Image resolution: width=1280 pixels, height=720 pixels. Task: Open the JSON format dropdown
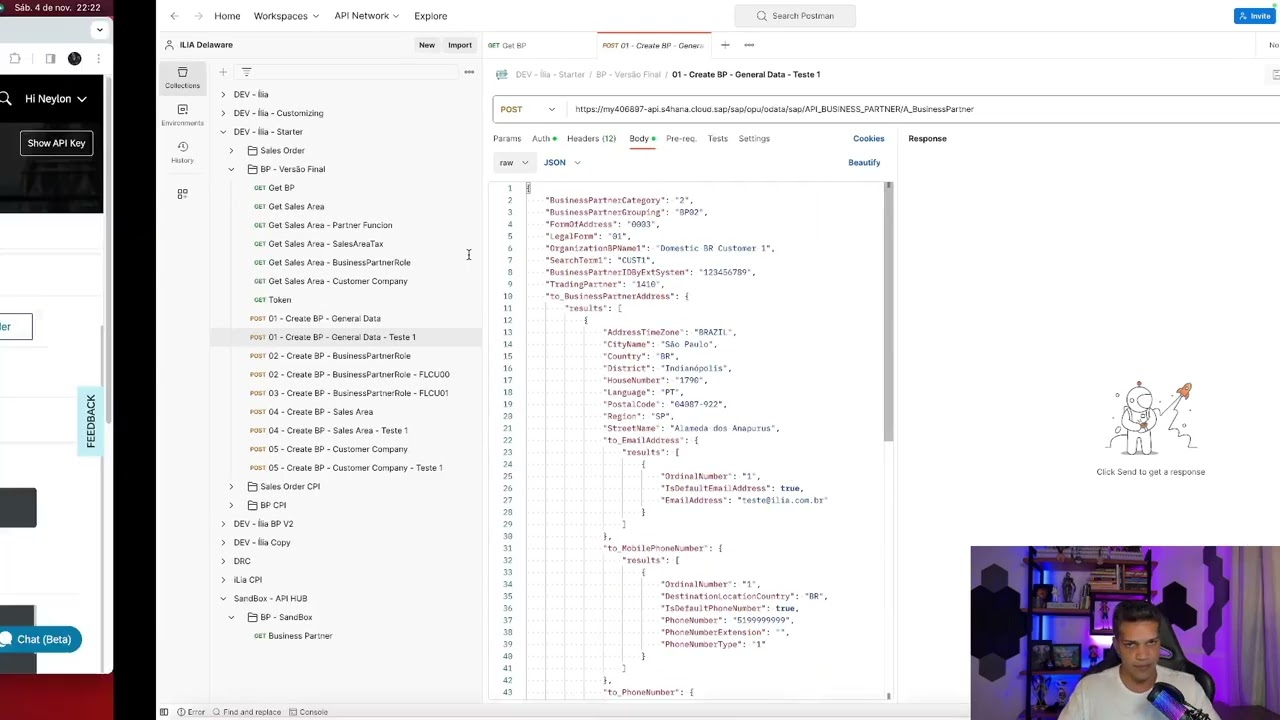pyautogui.click(x=562, y=163)
